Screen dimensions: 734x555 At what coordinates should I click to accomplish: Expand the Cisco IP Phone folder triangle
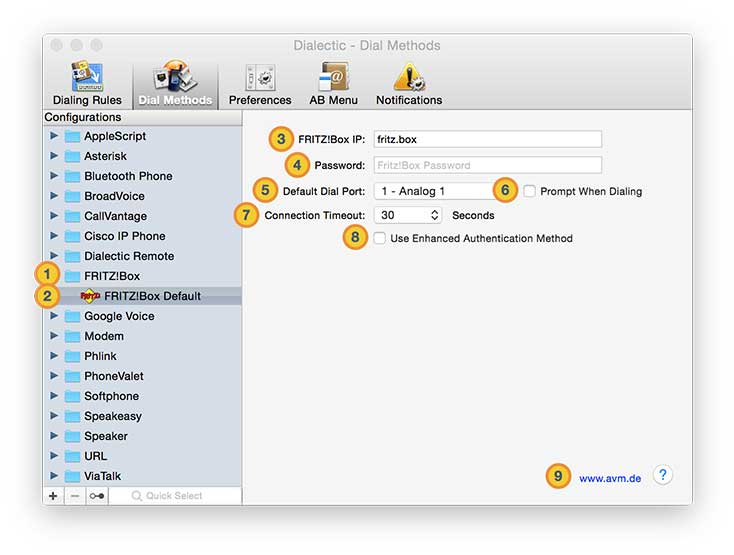[x=54, y=235]
